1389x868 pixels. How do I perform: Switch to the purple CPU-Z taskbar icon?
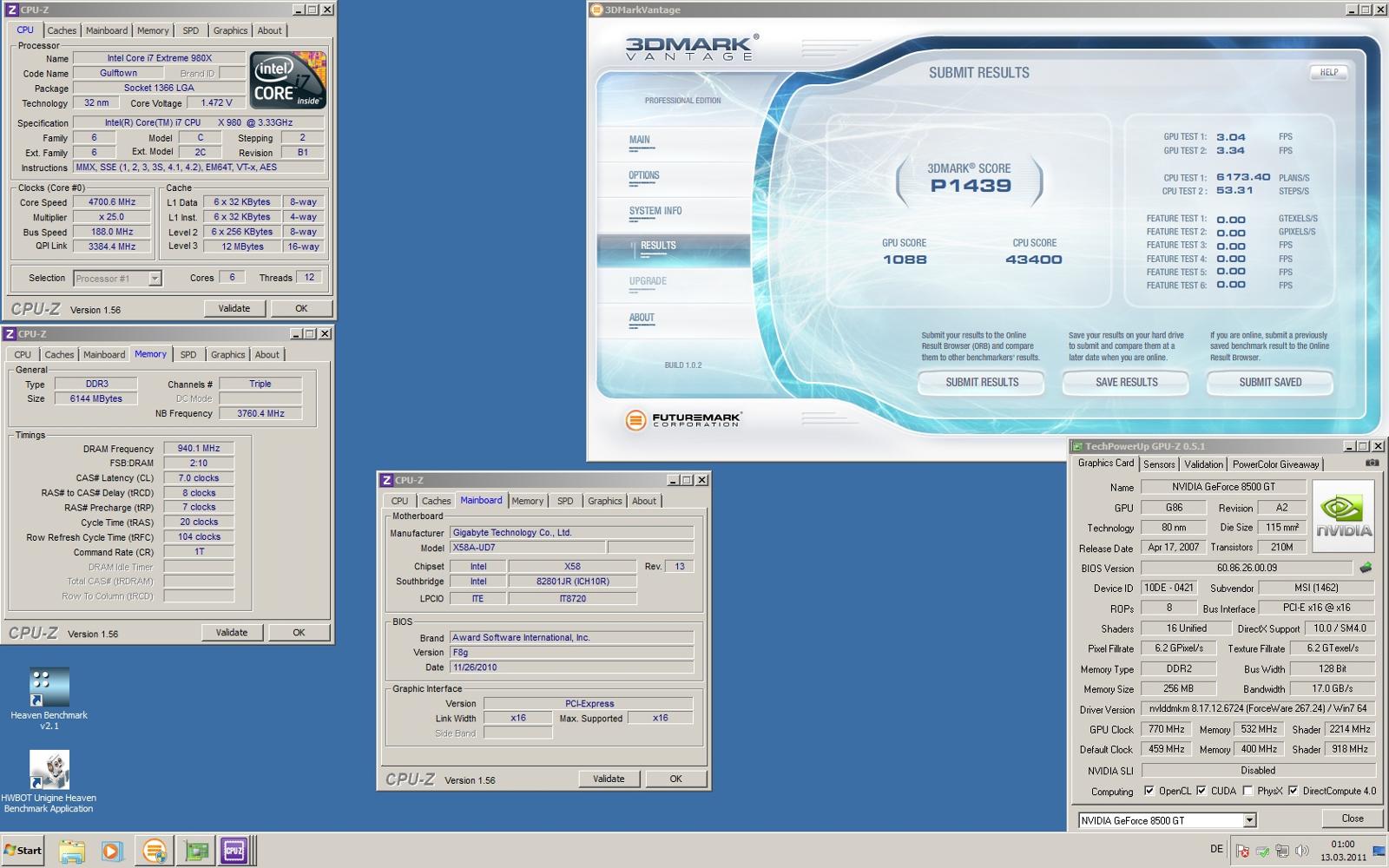coord(235,851)
